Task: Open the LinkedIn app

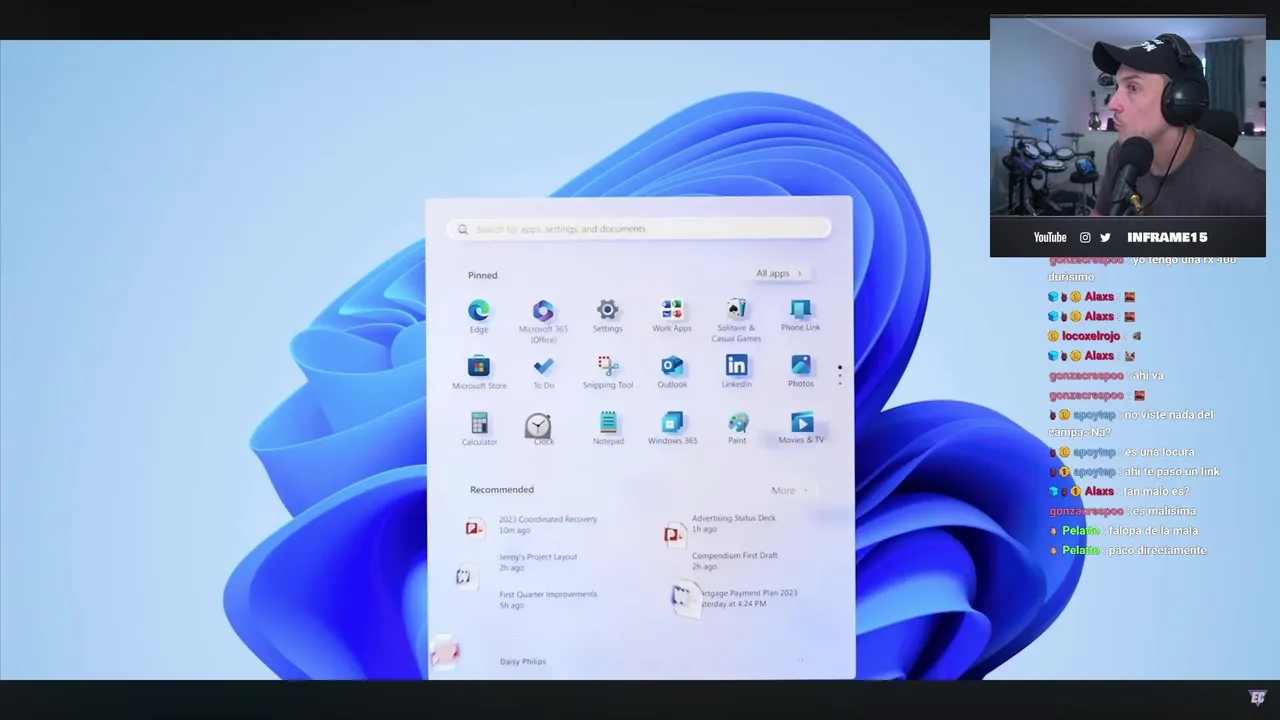Action: pos(736,372)
